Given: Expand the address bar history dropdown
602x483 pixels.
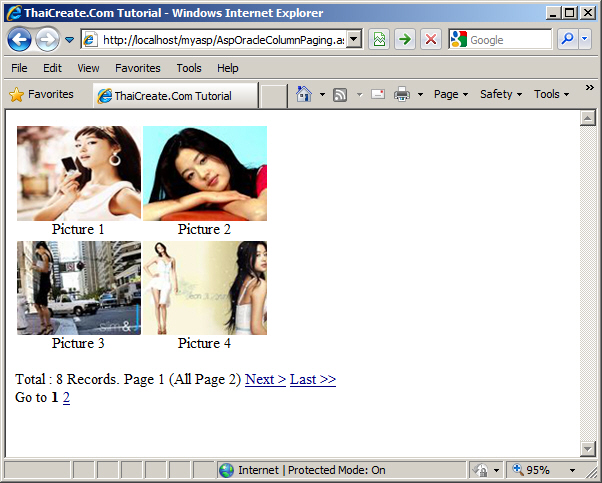Looking at the screenshot, I should [354, 40].
